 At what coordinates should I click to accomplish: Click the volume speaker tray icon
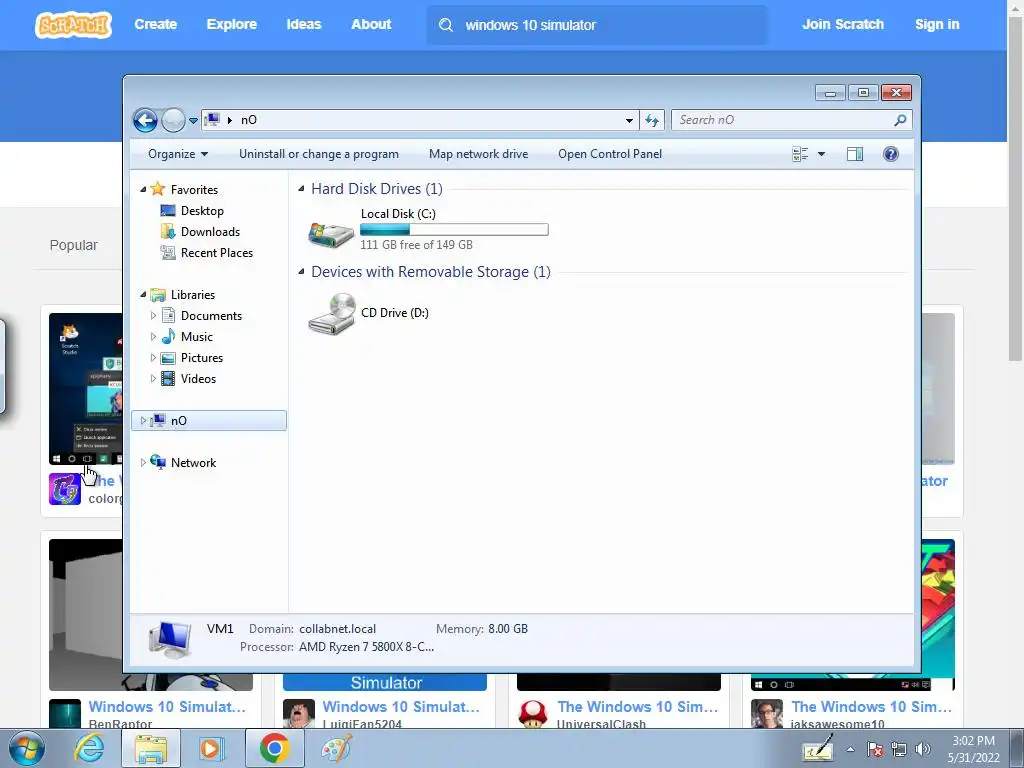923,749
